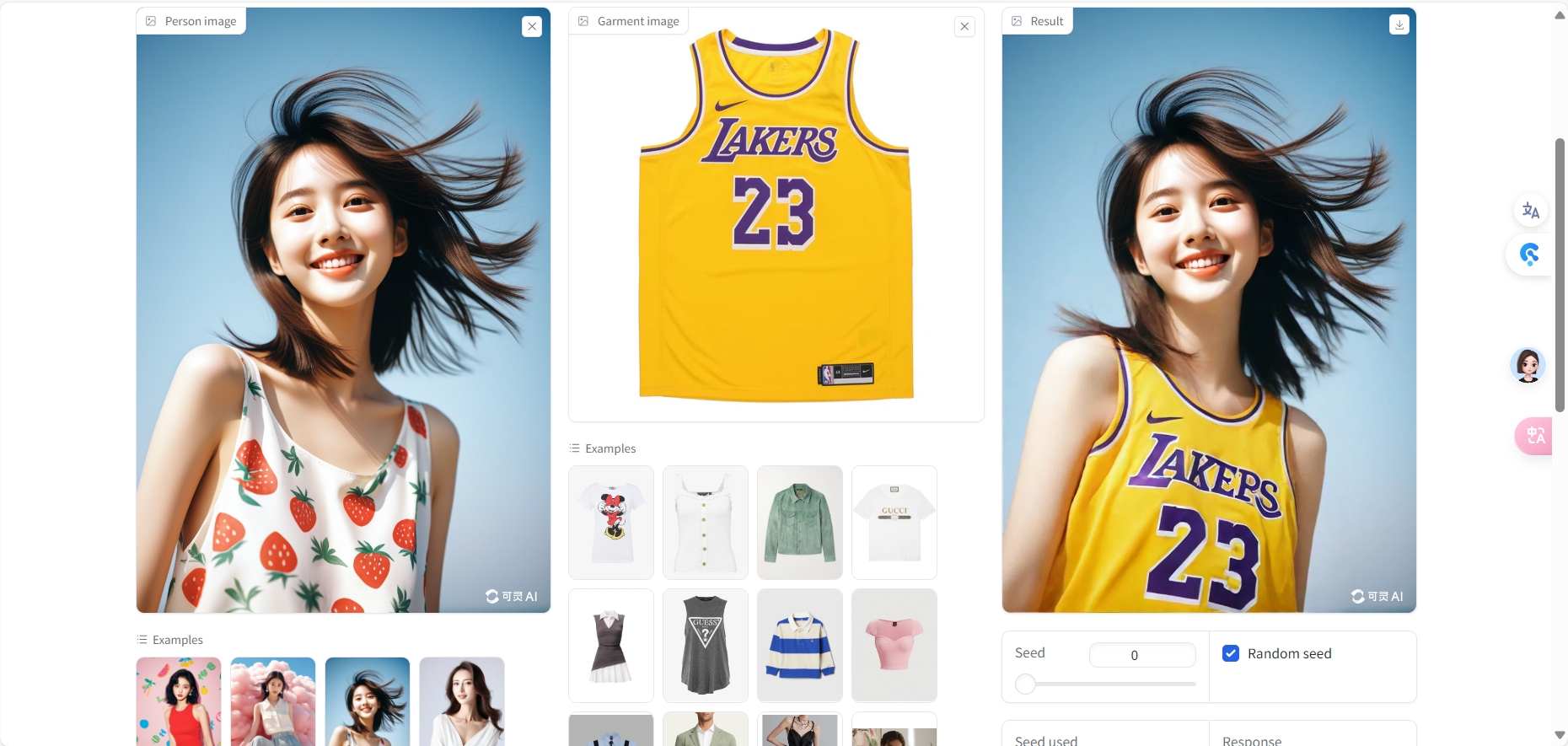Toggle the Random seed checkbox
Viewport: 1568px width, 746px height.
pos(1231,653)
